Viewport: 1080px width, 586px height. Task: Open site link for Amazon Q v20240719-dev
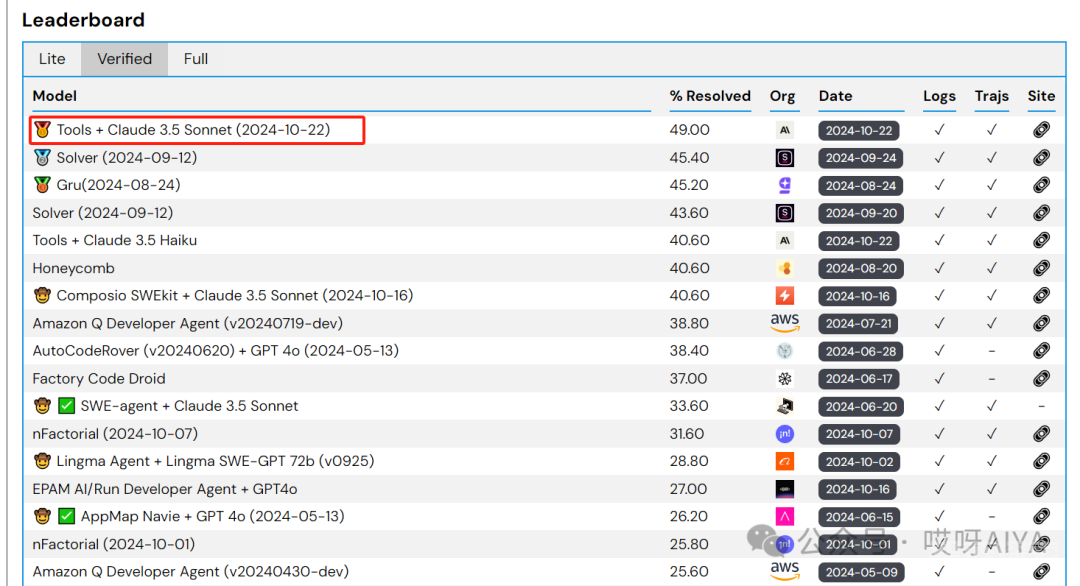pos(1041,323)
